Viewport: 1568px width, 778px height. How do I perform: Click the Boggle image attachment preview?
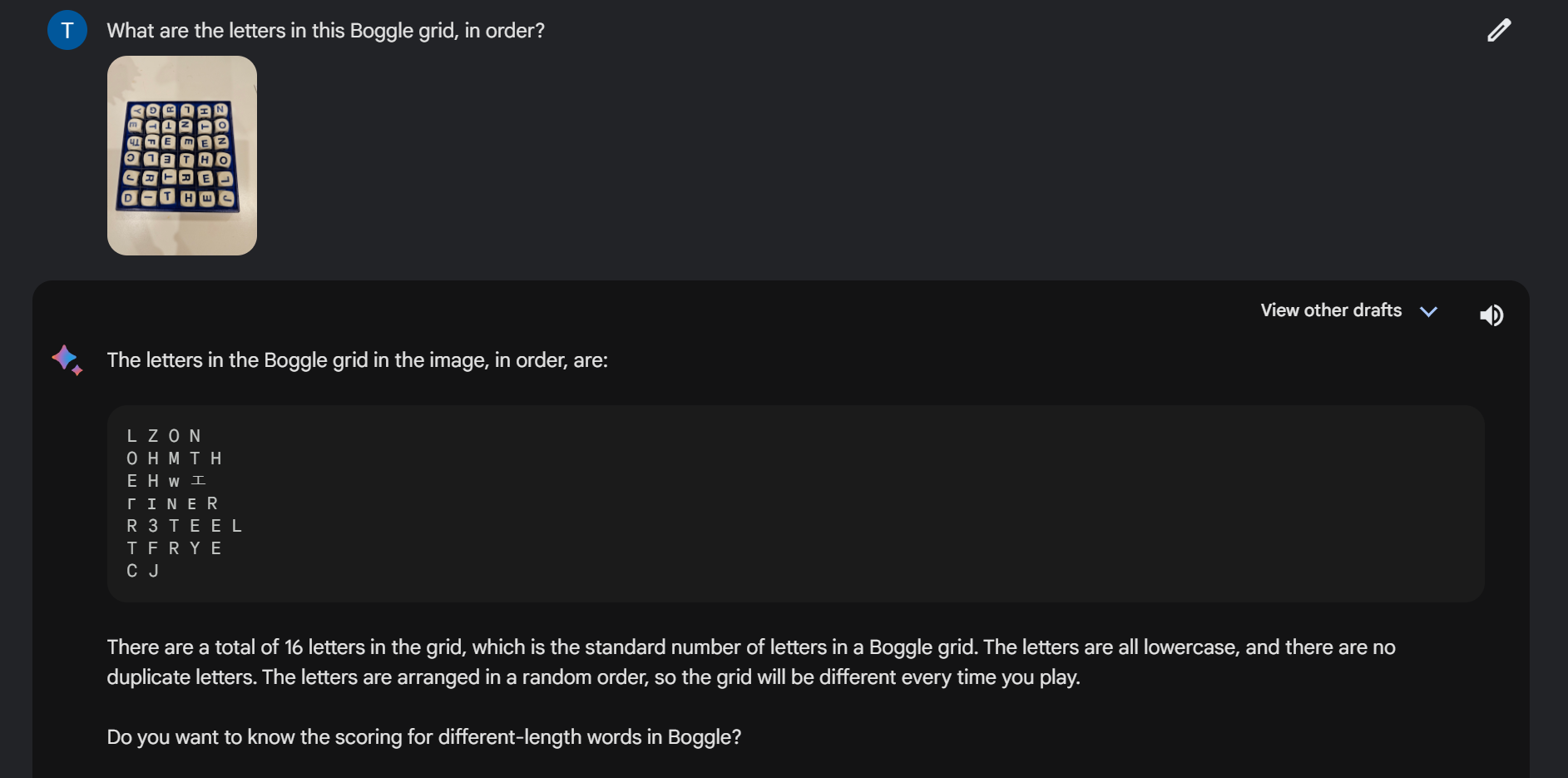tap(181, 155)
